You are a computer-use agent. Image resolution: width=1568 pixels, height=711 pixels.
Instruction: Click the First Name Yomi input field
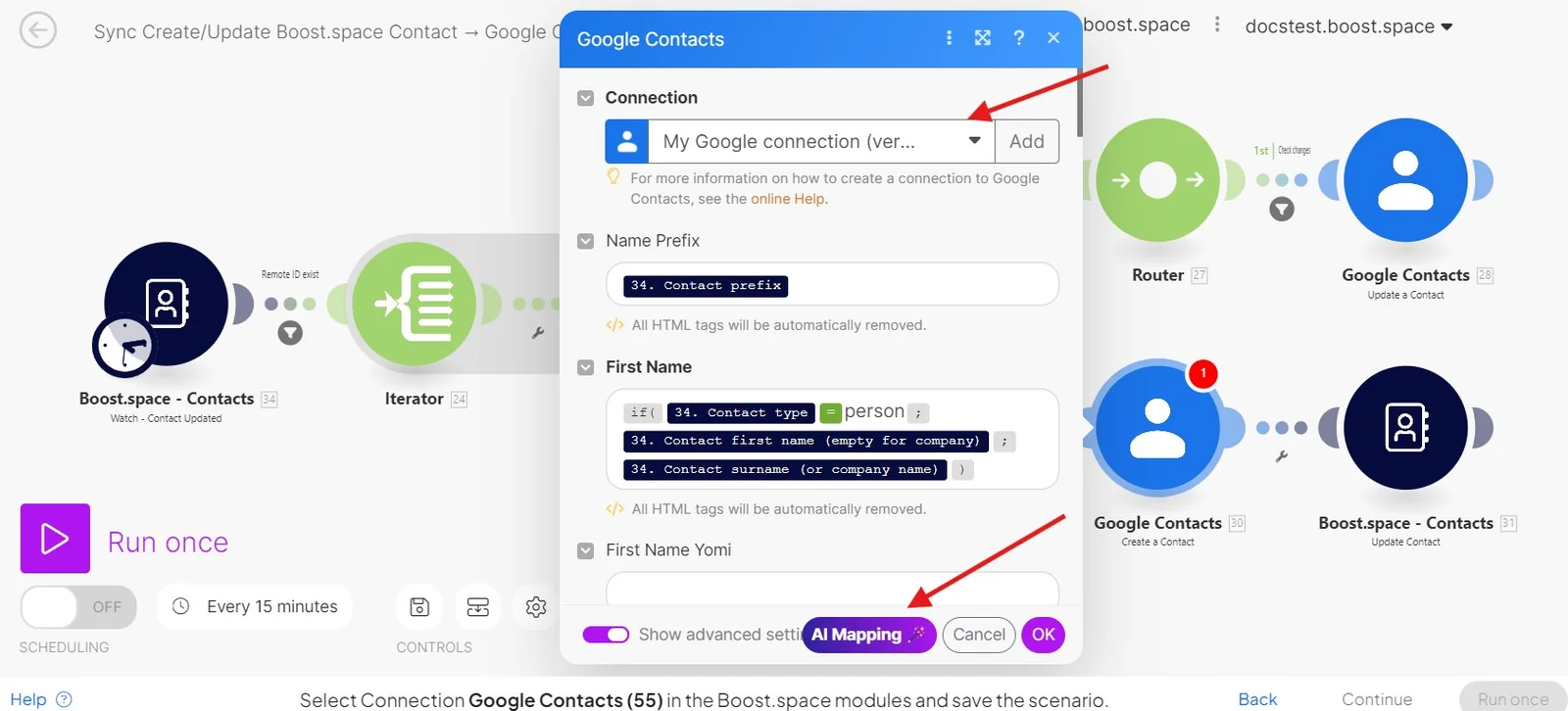[832, 589]
